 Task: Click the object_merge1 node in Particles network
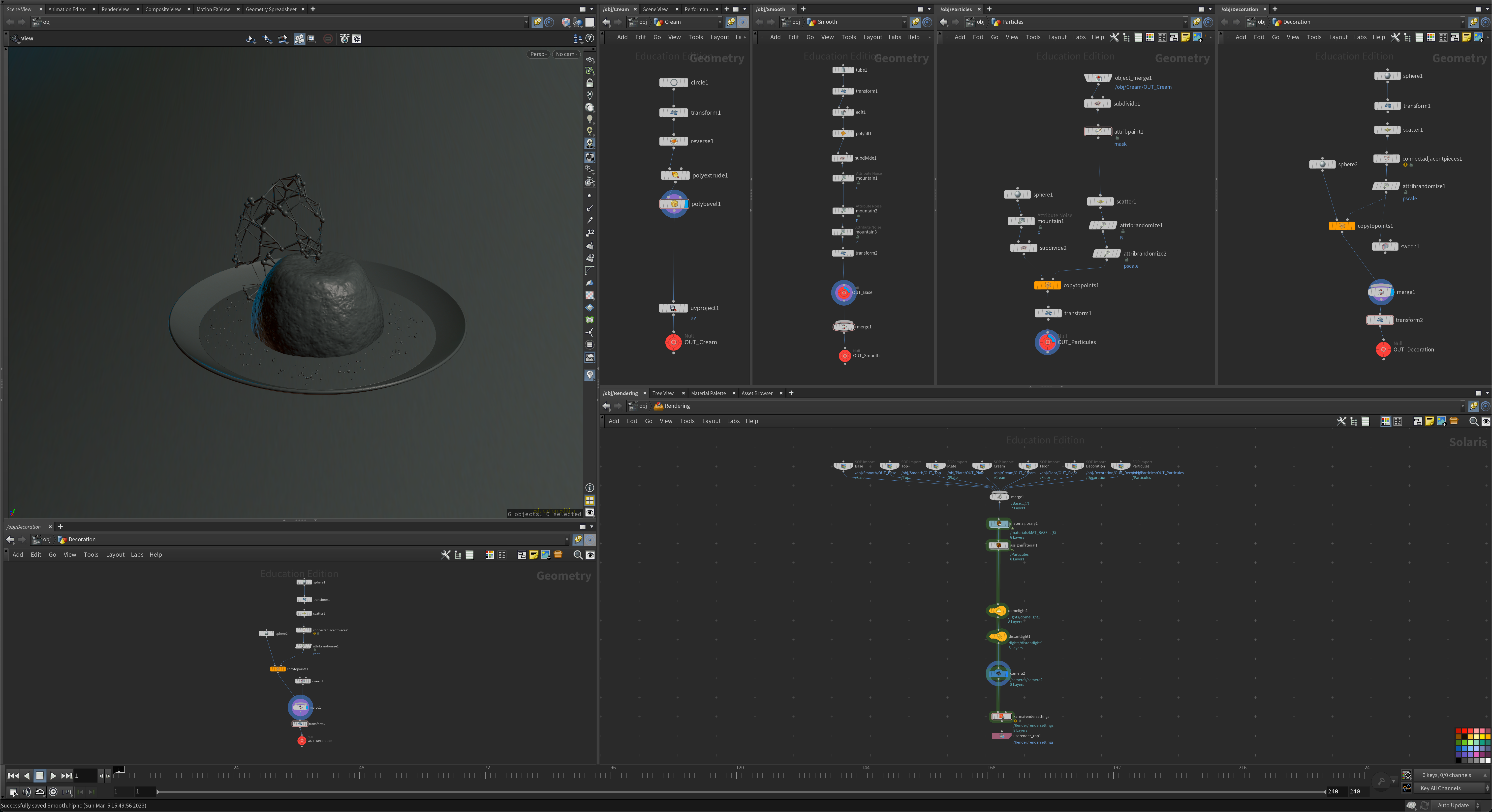click(1098, 78)
